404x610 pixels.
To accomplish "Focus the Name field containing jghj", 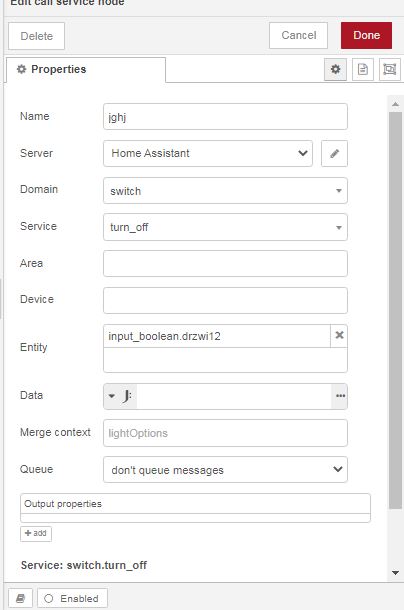I will 225,117.
